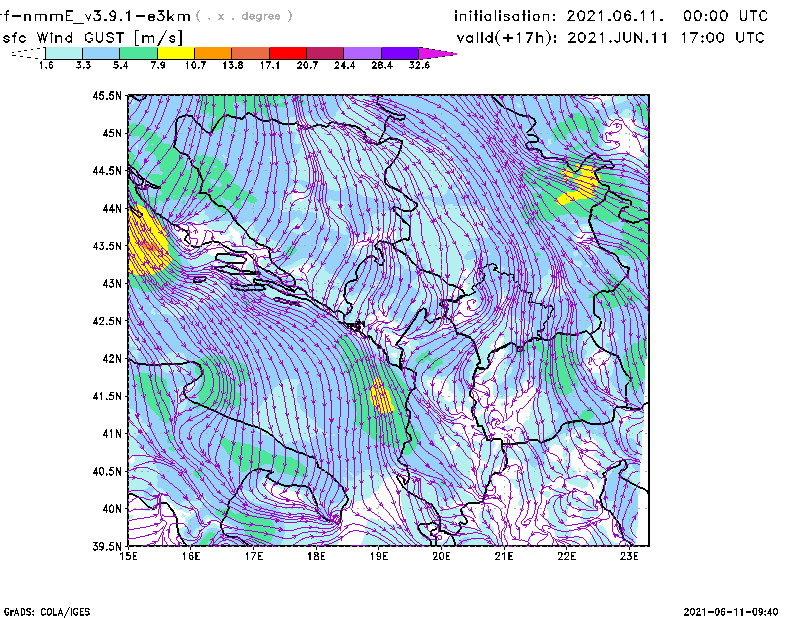Click the 'sfc Wind GUST [m/s]' title
The image size is (800, 618).
[x=93, y=38]
